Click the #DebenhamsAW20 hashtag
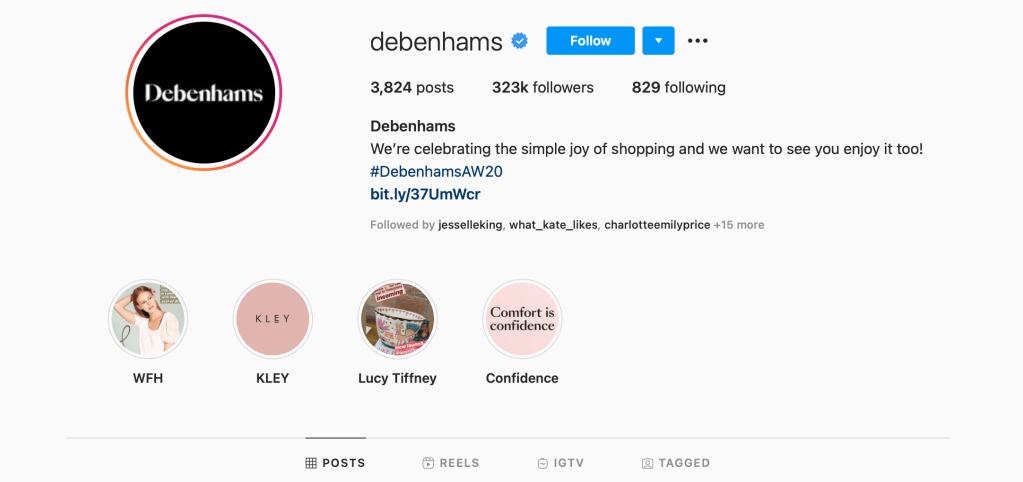The height and width of the screenshot is (482, 1023). pos(436,171)
